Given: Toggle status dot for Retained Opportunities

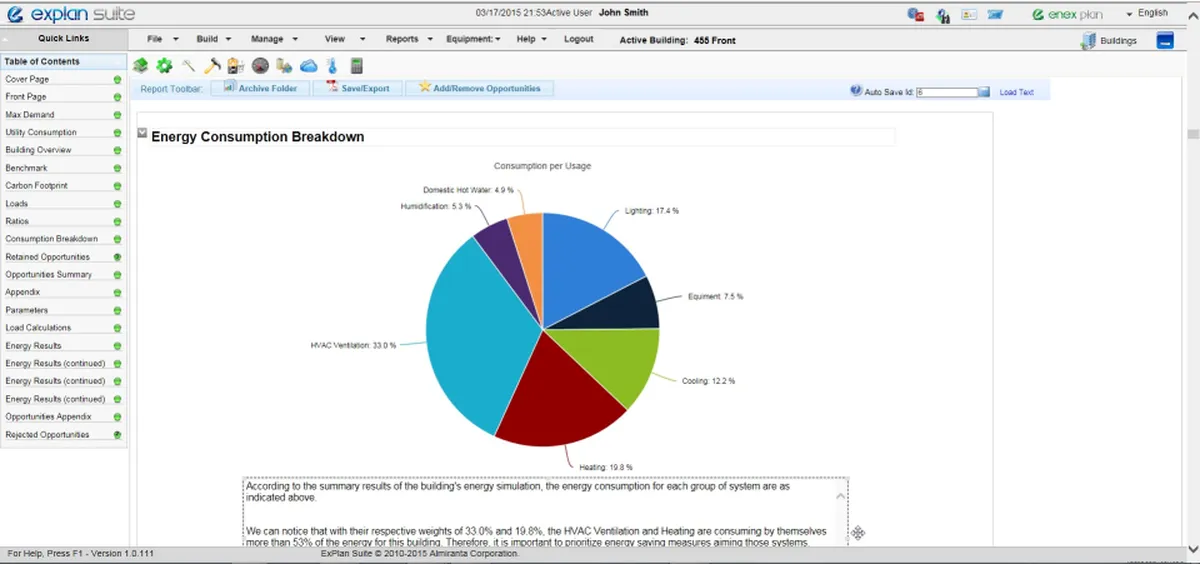Looking at the screenshot, I should [x=117, y=257].
